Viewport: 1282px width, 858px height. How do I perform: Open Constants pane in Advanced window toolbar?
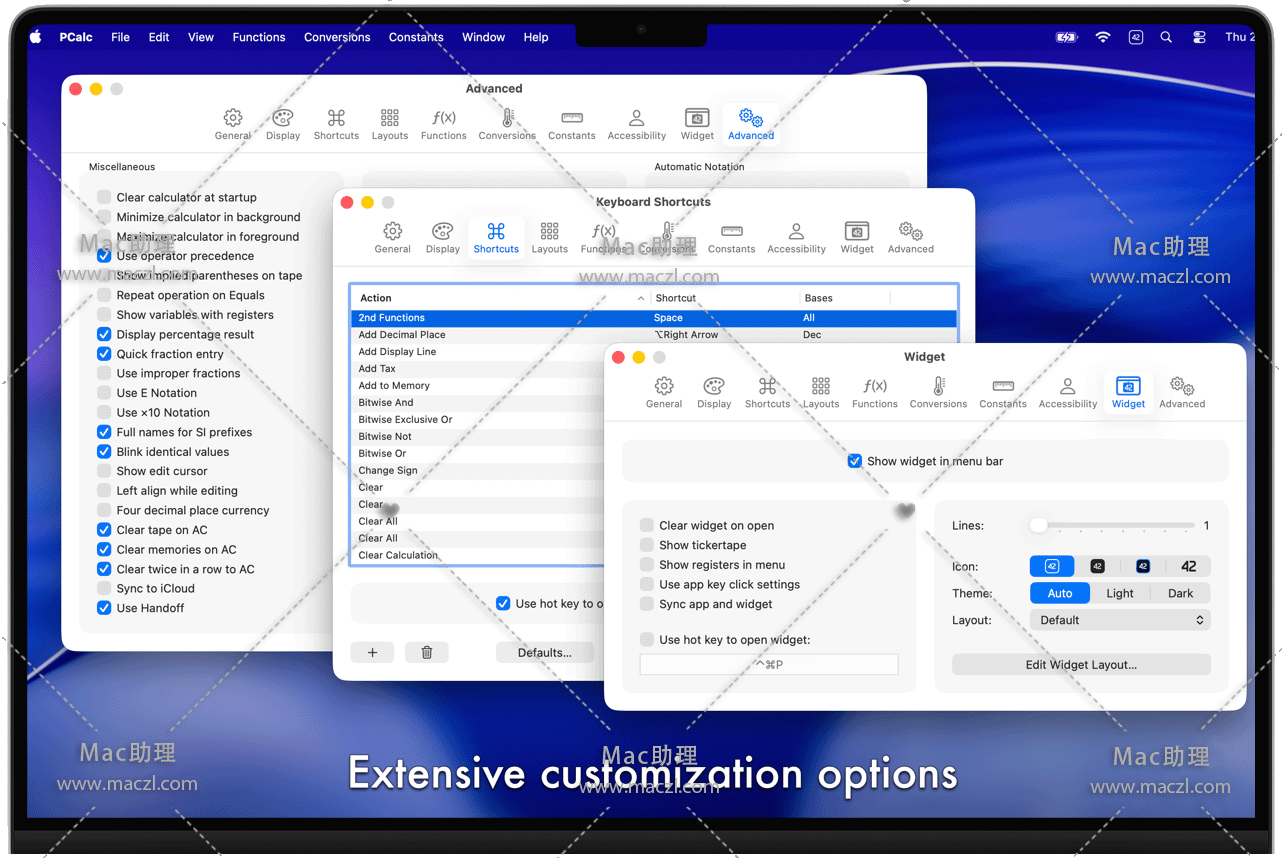[x=571, y=124]
